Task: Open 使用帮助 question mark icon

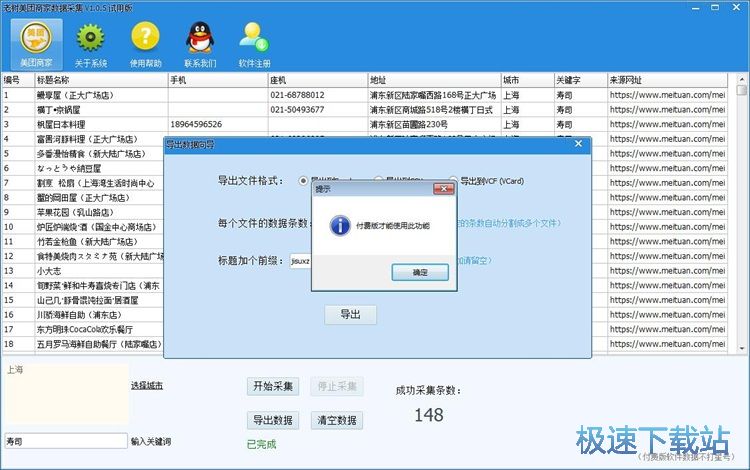Action: pyautogui.click(x=145, y=44)
